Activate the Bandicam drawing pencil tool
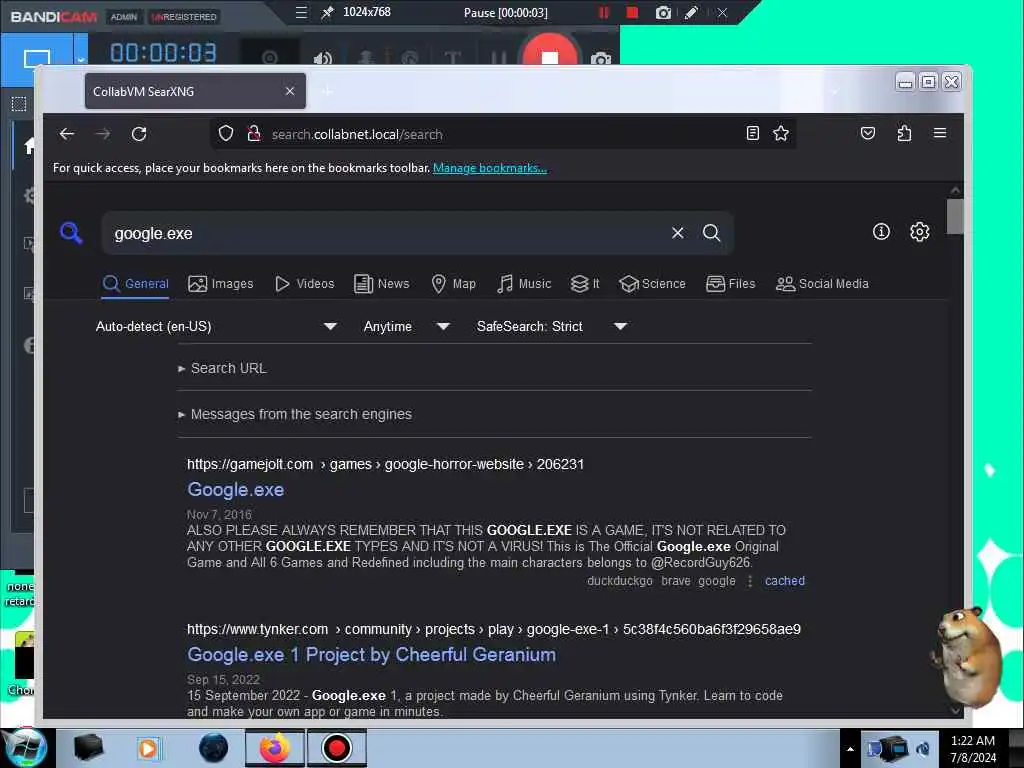This screenshot has height=768, width=1024. [x=691, y=12]
